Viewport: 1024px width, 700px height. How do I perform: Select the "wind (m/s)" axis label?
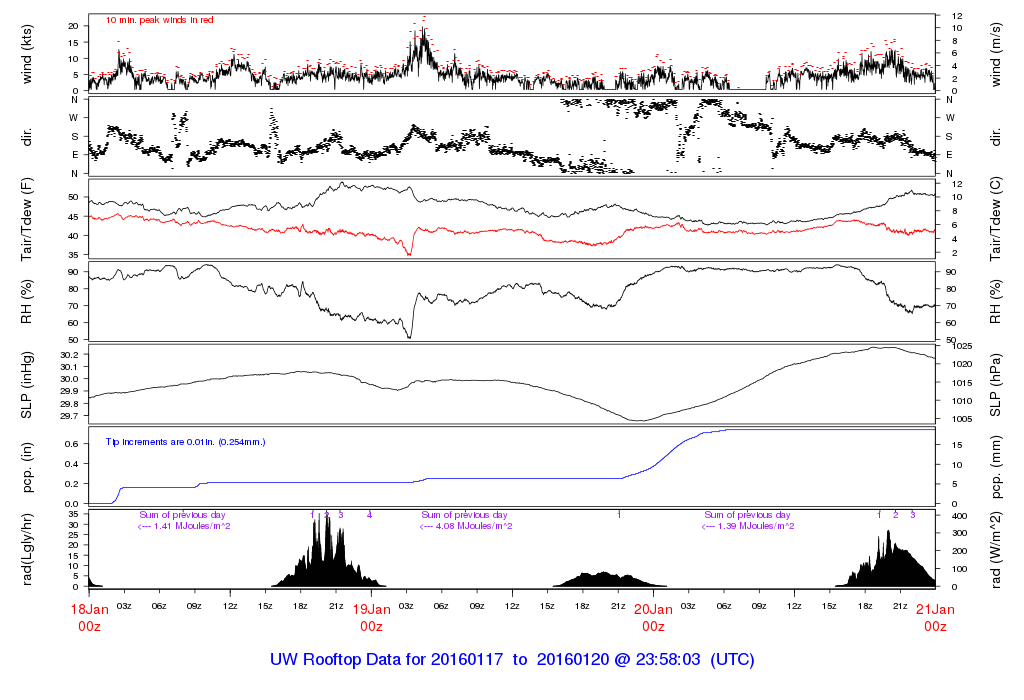pos(996,54)
